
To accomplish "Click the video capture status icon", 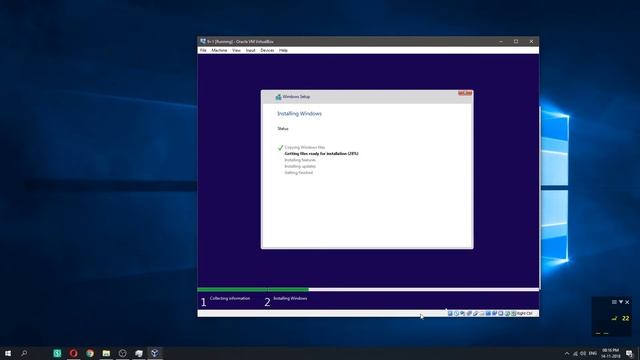I will tap(494, 313).
